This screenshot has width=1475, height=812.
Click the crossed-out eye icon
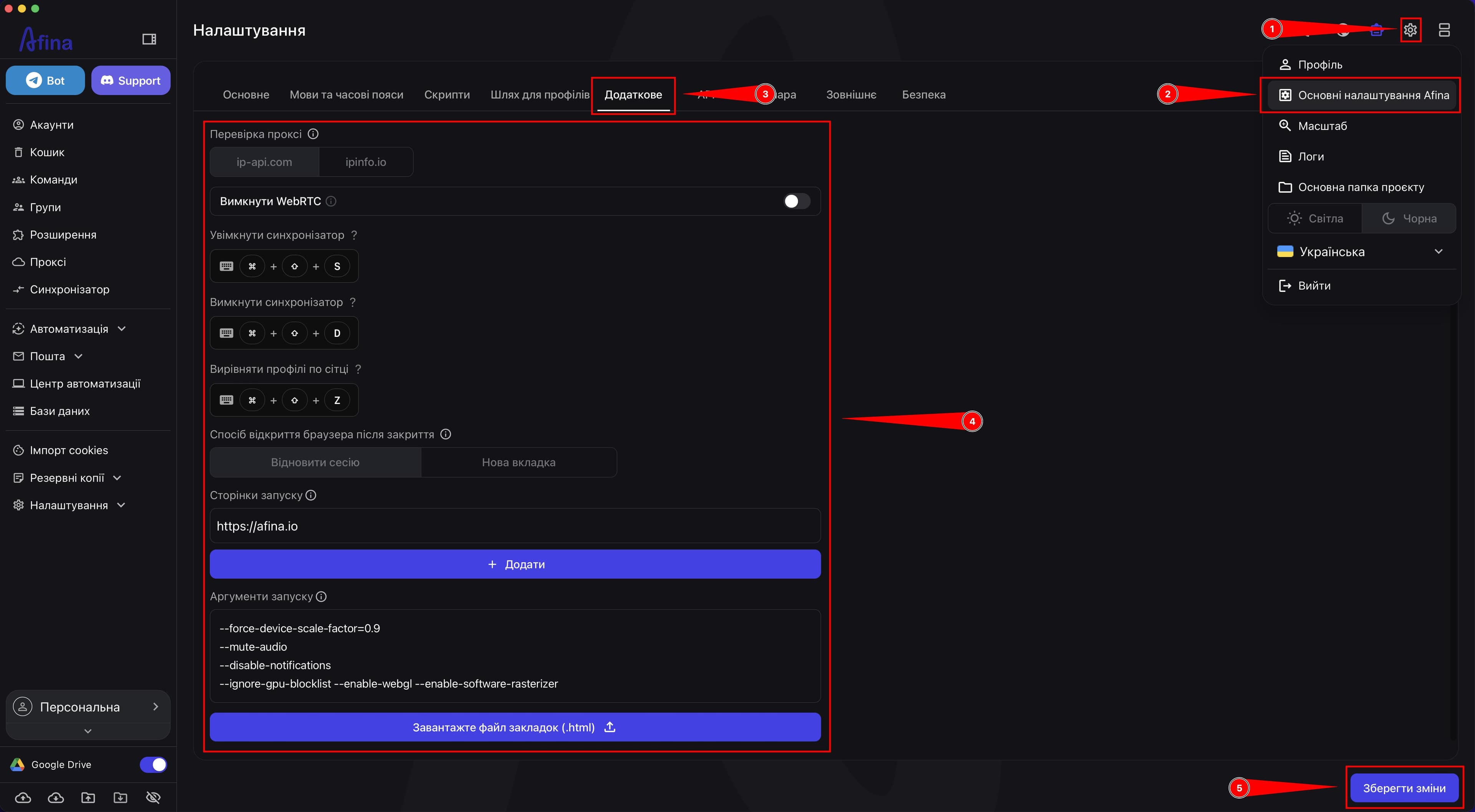[153, 797]
